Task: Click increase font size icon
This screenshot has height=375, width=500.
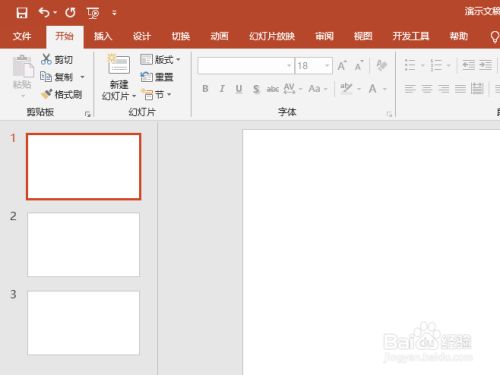Action: click(x=342, y=66)
